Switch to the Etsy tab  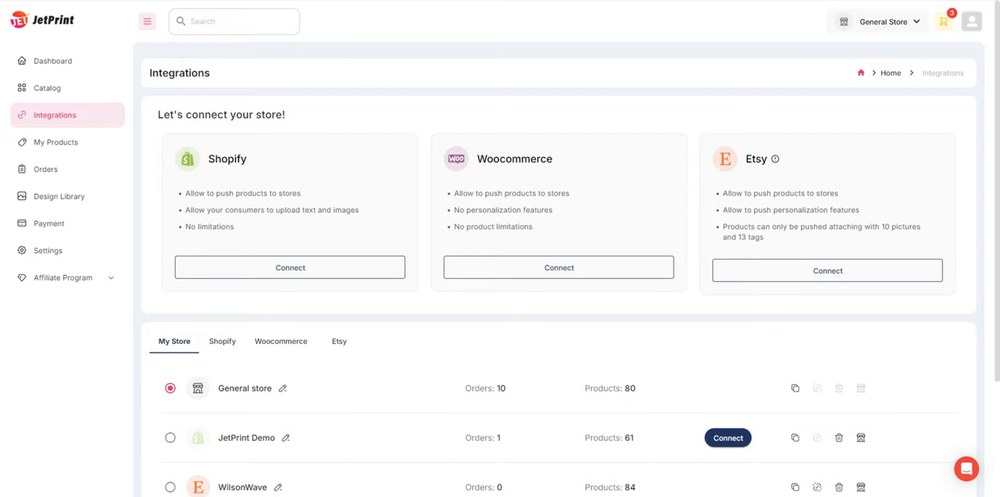339,341
